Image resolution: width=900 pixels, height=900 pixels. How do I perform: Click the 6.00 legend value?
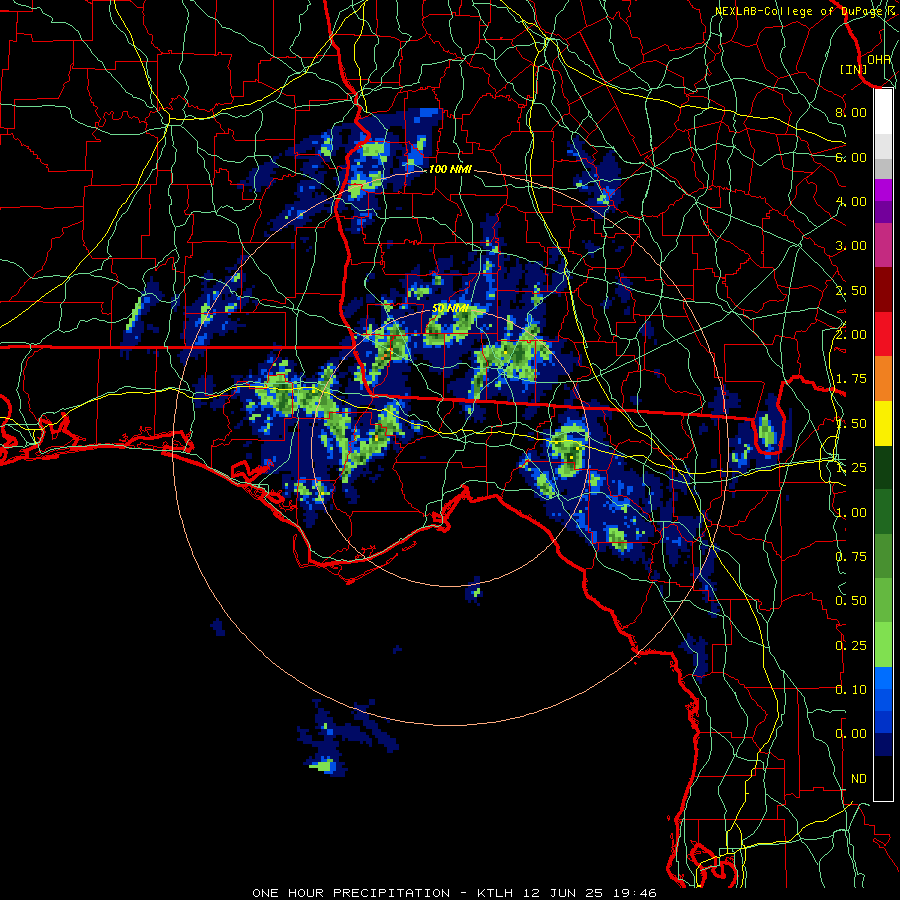pos(851,157)
